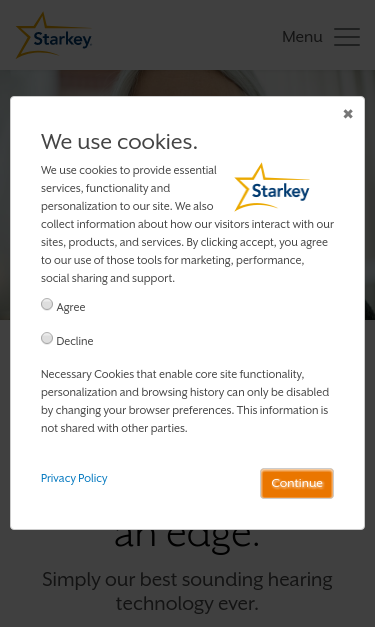Click the 'technology ever.' text line
375x627 pixels.
(x=187, y=603)
